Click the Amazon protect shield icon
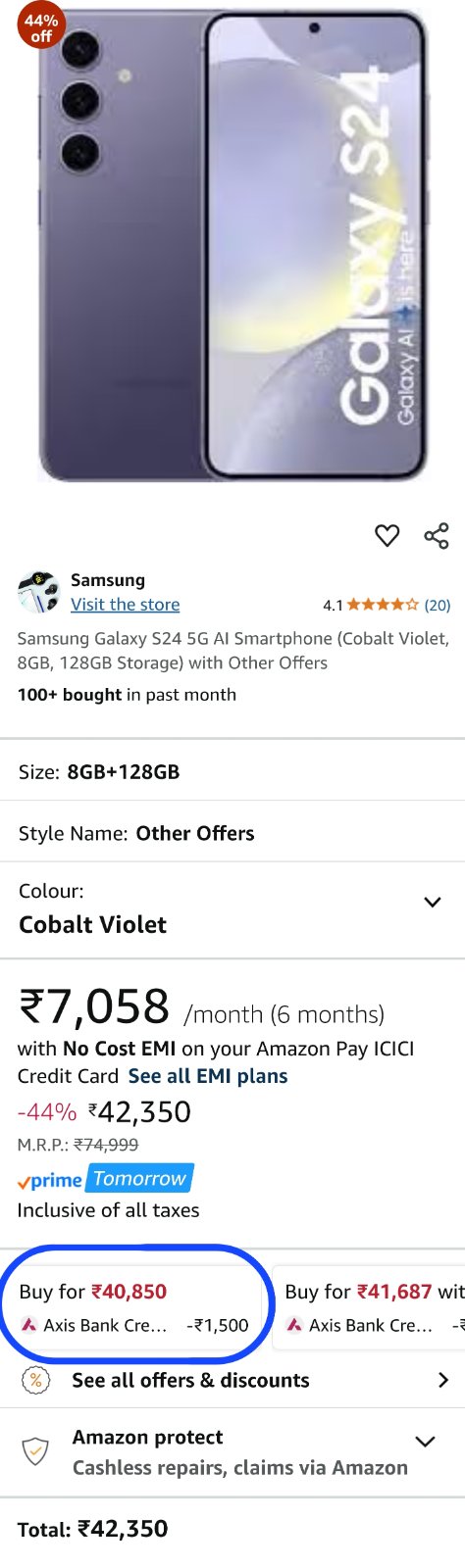 click(x=35, y=1451)
